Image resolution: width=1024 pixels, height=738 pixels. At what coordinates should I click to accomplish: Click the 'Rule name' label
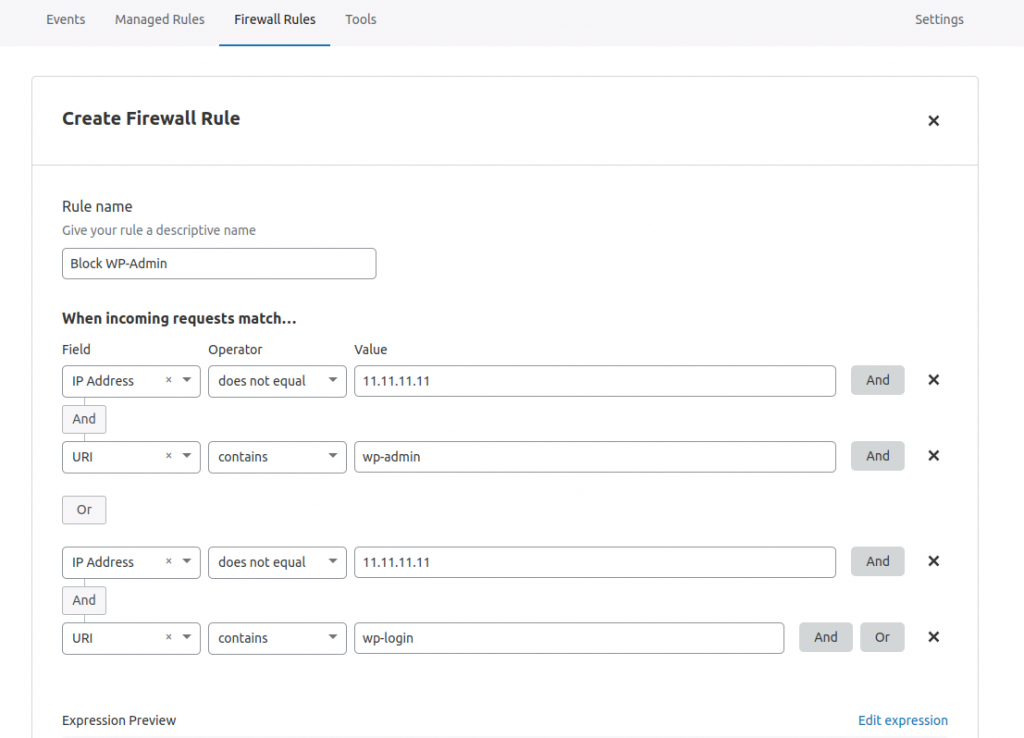tap(97, 206)
